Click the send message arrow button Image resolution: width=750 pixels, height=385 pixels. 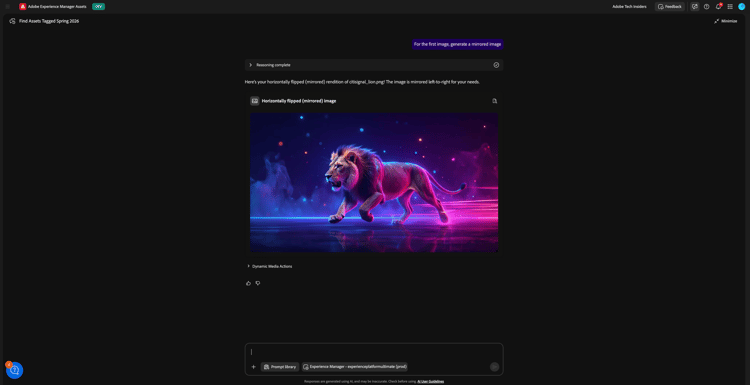click(x=495, y=367)
